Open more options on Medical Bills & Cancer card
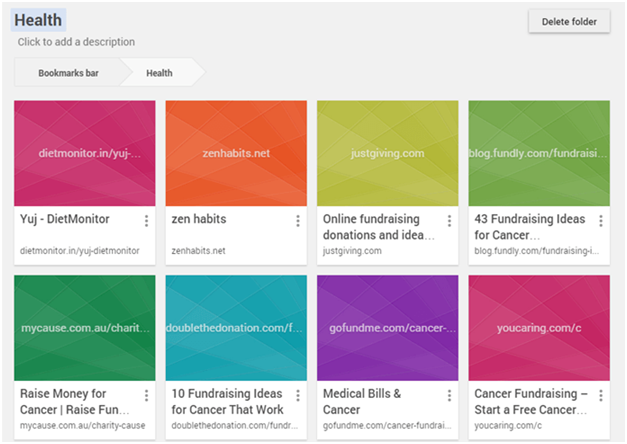The height and width of the screenshot is (444, 627). (449, 396)
